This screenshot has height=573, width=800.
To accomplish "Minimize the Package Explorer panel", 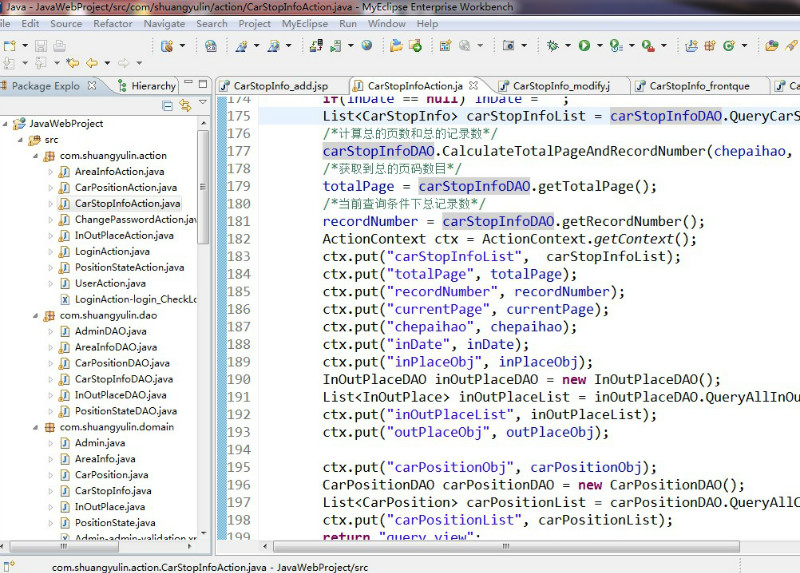I will pos(188,82).
